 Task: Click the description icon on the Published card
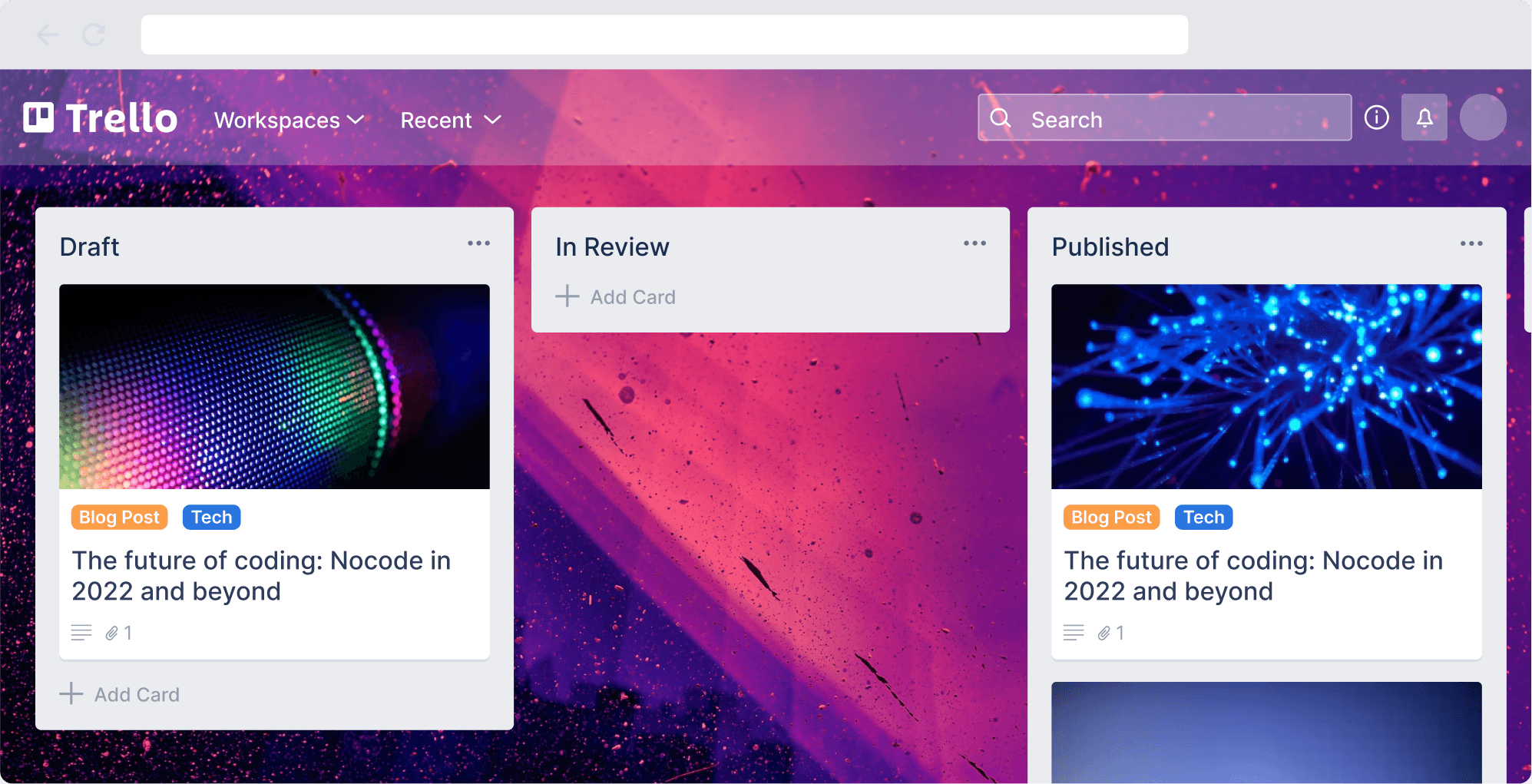pos(1074,633)
